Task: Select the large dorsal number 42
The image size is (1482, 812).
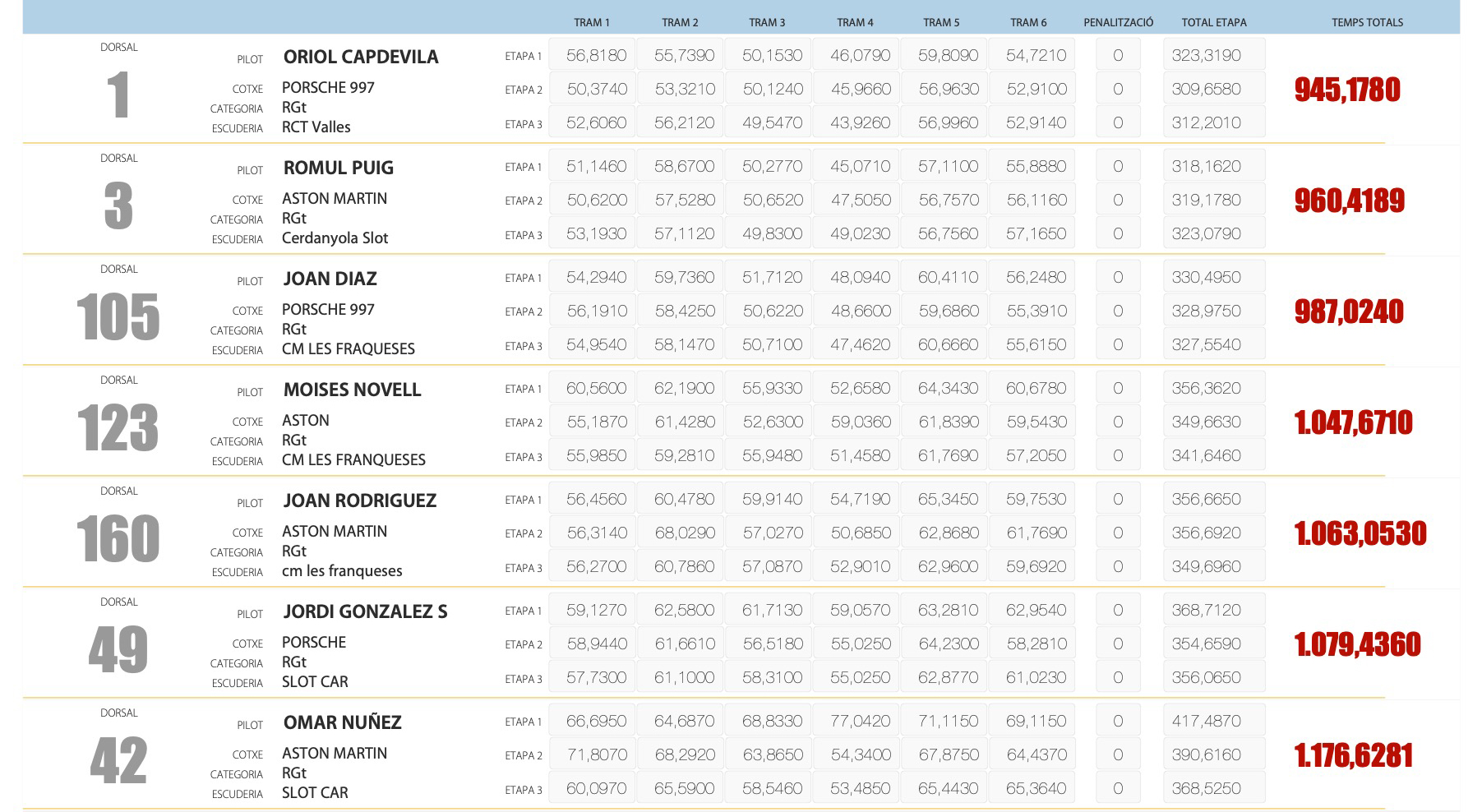Action: point(118,761)
